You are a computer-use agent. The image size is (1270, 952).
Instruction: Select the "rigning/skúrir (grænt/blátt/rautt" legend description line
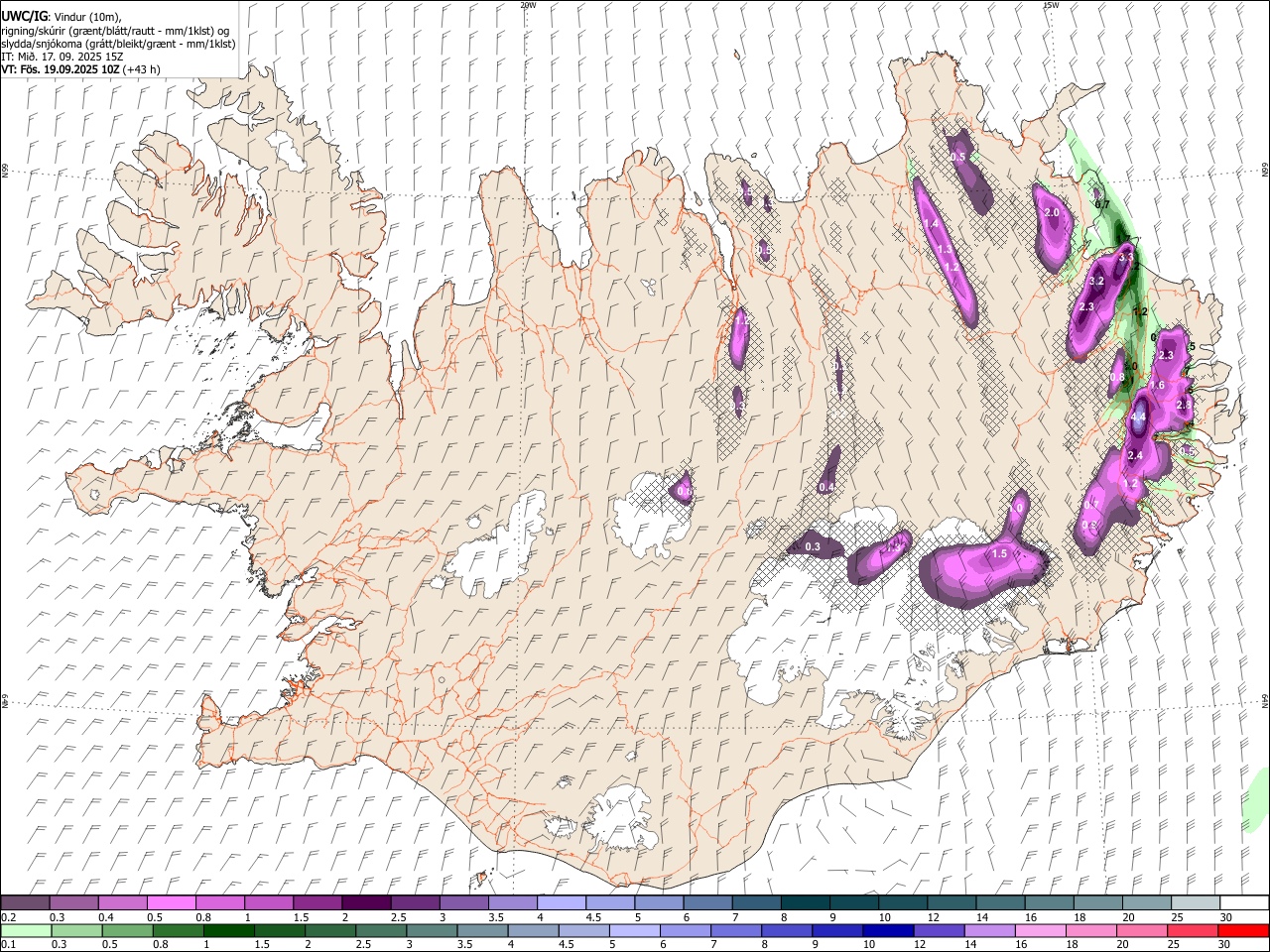pos(115,30)
